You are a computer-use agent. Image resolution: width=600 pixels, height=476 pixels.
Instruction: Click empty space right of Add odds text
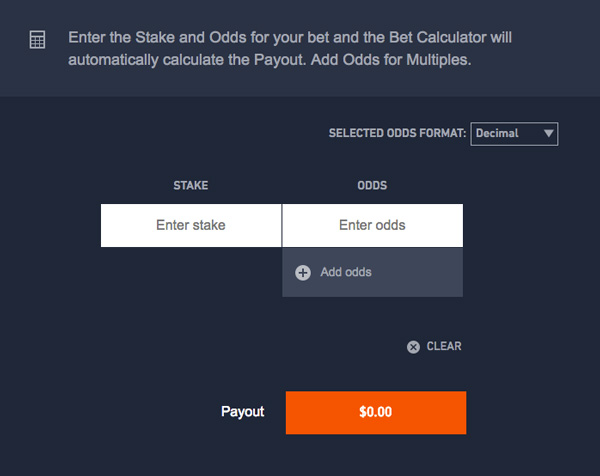[x=417, y=272]
